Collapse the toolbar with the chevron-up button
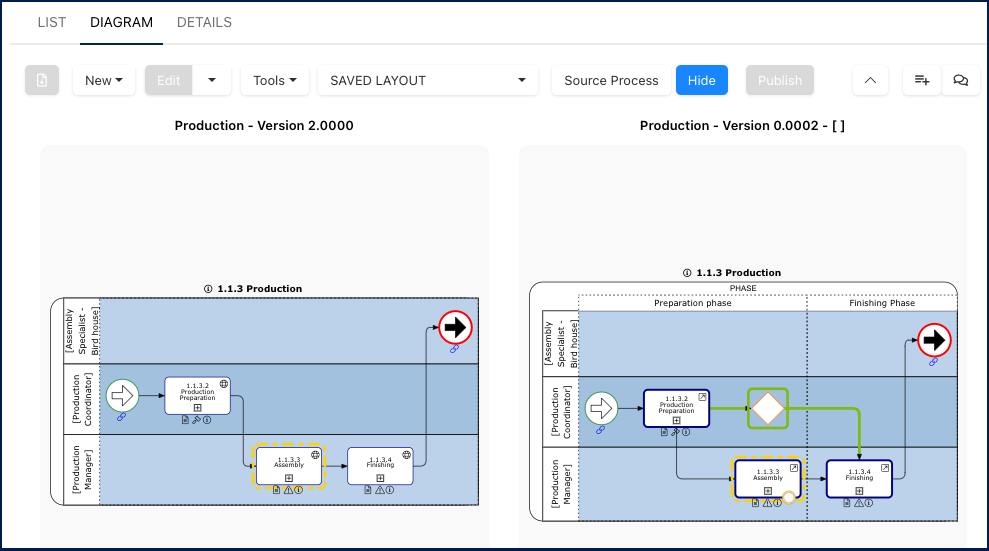 point(870,81)
